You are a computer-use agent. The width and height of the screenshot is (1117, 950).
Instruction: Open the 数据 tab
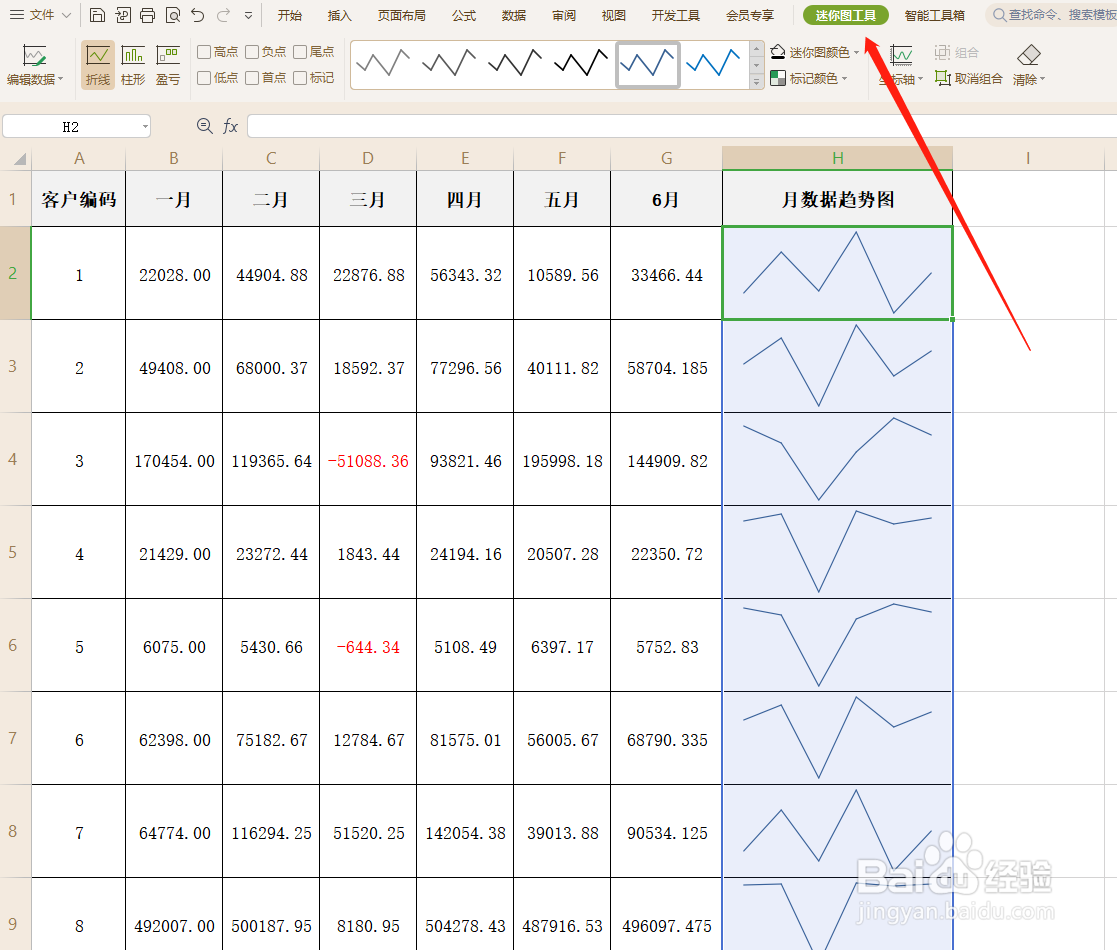(x=514, y=15)
